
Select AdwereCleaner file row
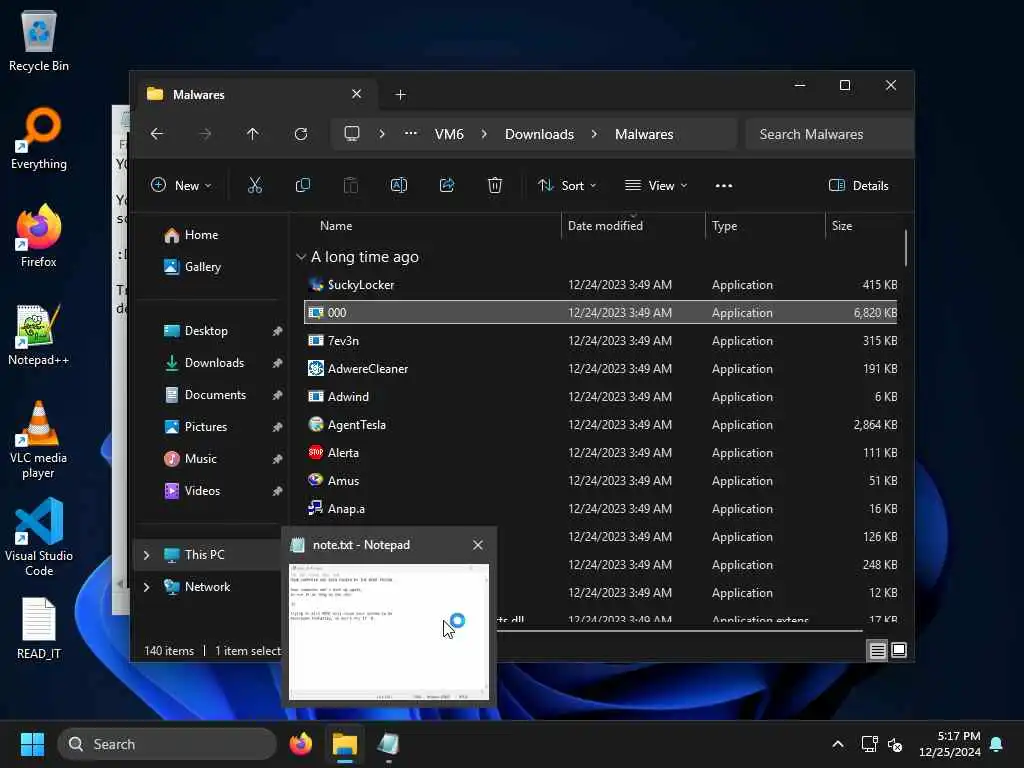click(x=601, y=369)
